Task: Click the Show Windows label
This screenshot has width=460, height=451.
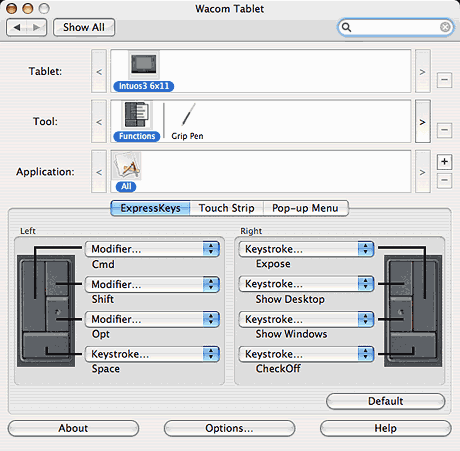Action: point(291,334)
